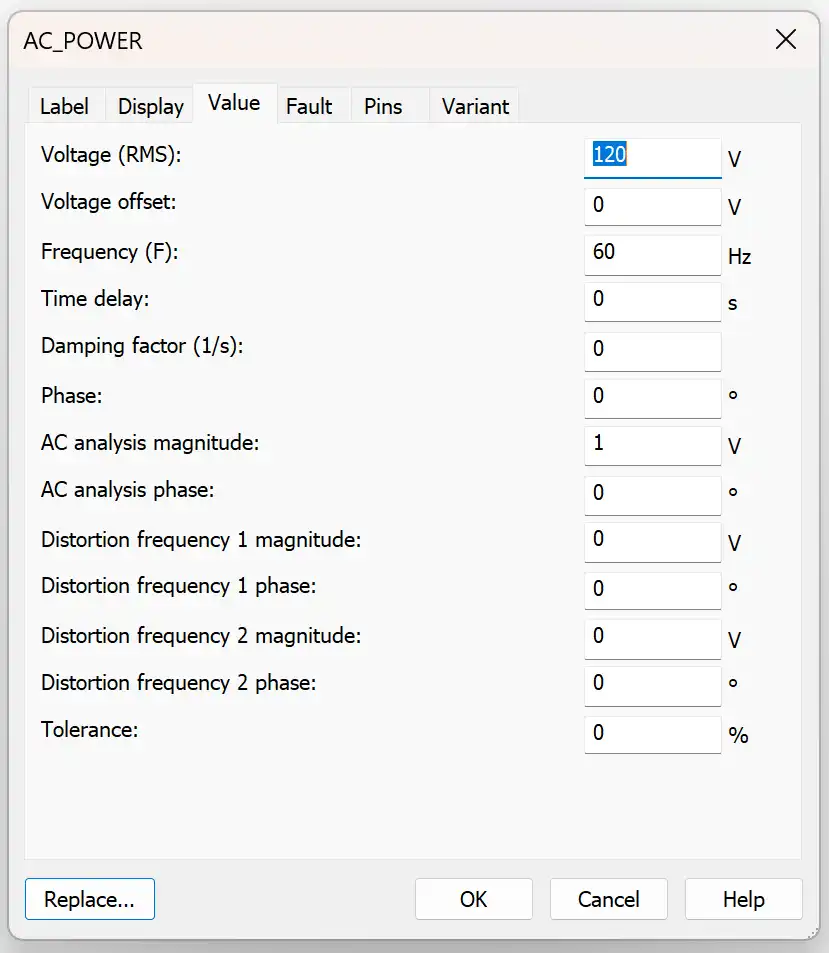
Task: Select the Time delay field
Action: tap(652, 300)
